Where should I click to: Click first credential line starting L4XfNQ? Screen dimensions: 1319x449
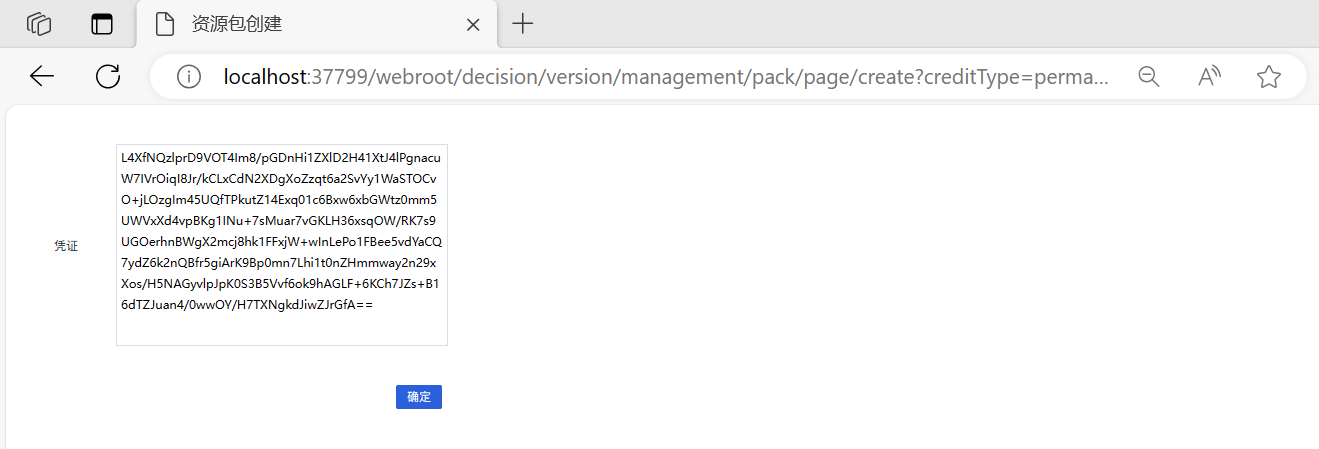[280, 158]
